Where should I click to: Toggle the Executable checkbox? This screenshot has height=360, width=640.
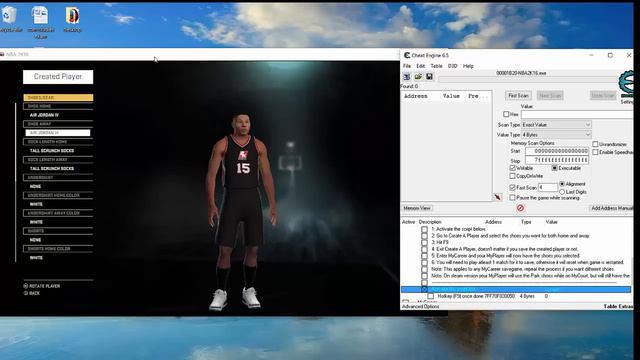click(x=555, y=168)
